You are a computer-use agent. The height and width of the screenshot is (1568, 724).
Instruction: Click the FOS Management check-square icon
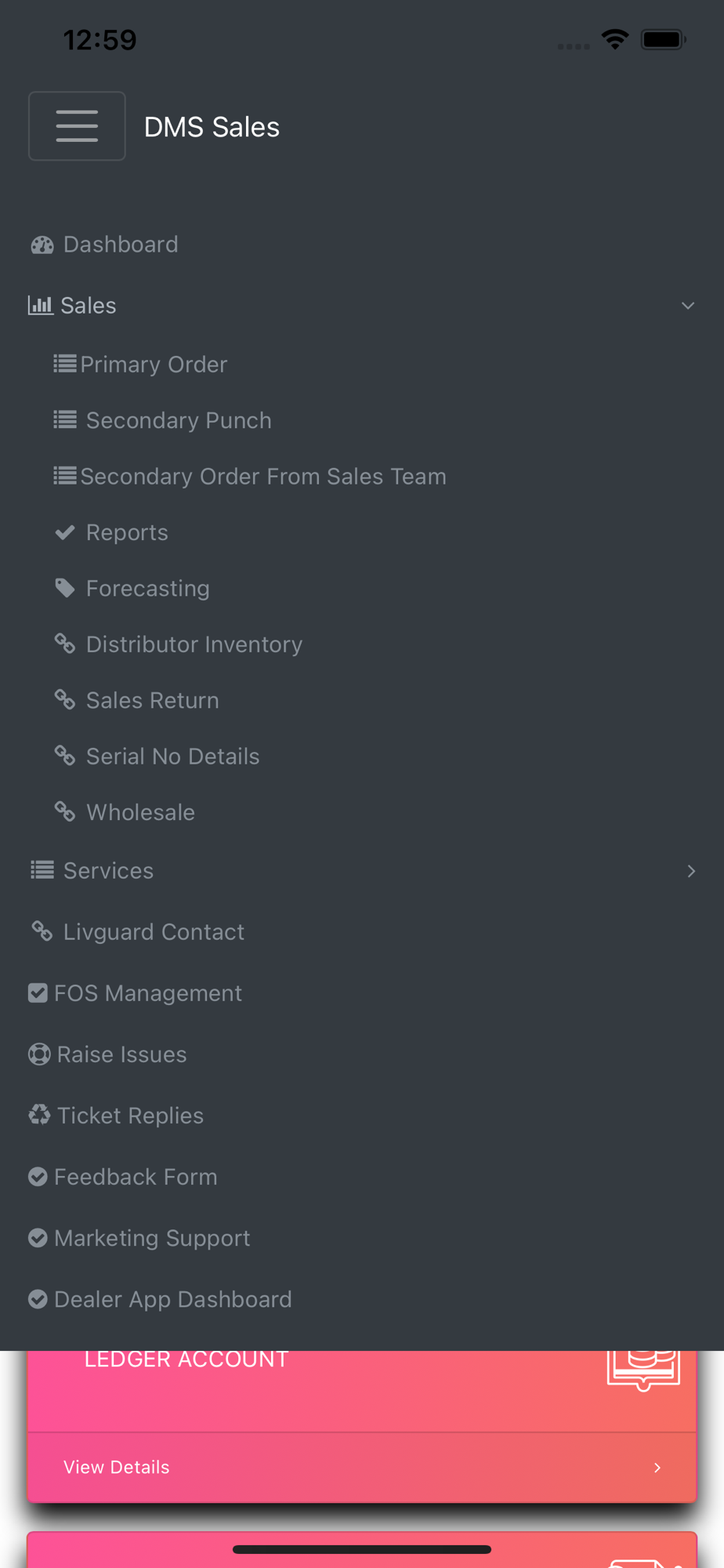38,993
